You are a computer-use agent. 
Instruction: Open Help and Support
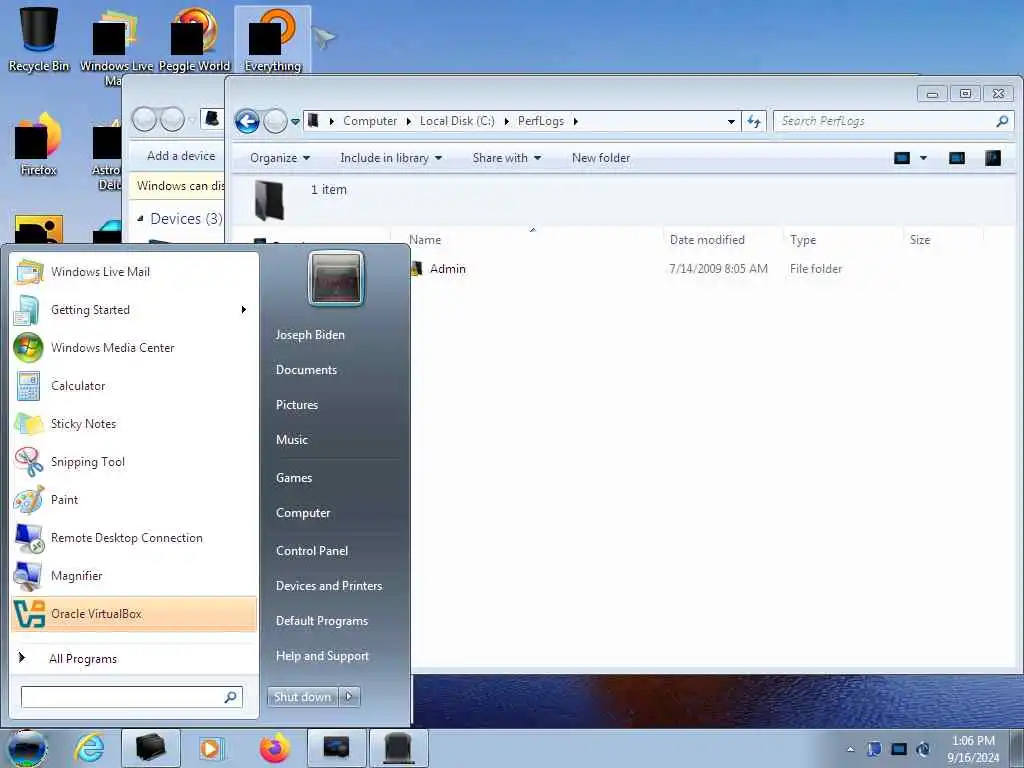tap(322, 656)
